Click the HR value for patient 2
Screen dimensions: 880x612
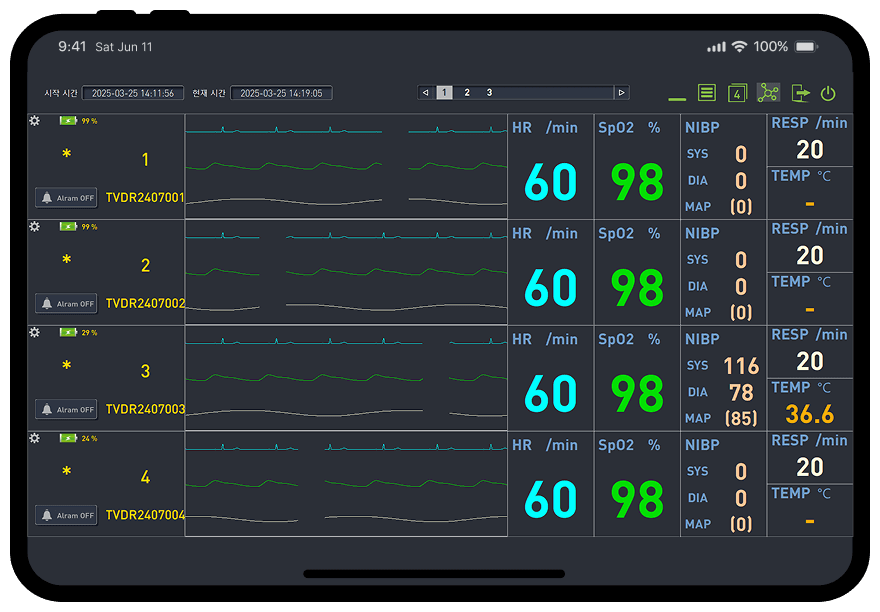point(551,287)
